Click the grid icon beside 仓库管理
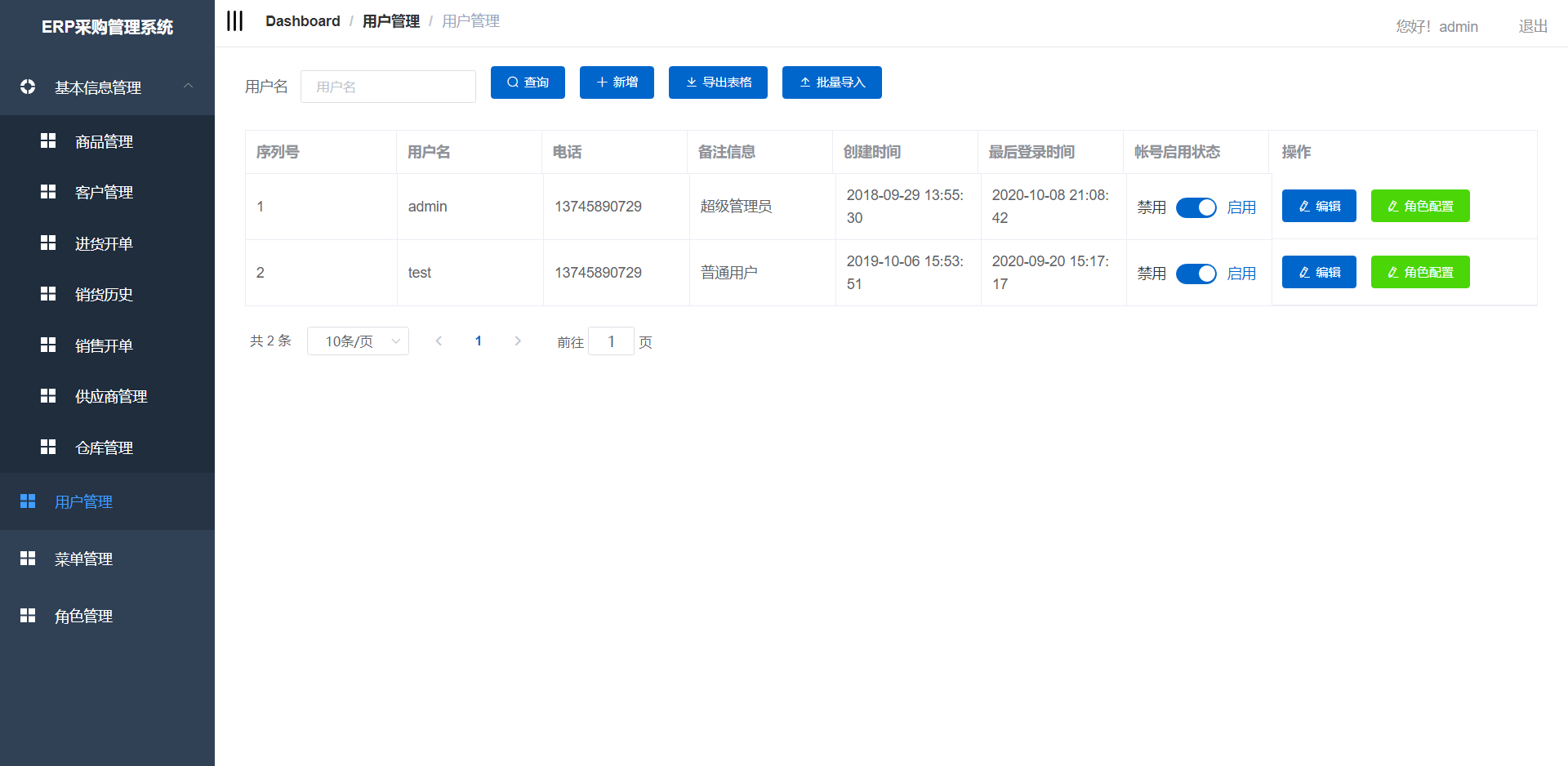 click(48, 447)
